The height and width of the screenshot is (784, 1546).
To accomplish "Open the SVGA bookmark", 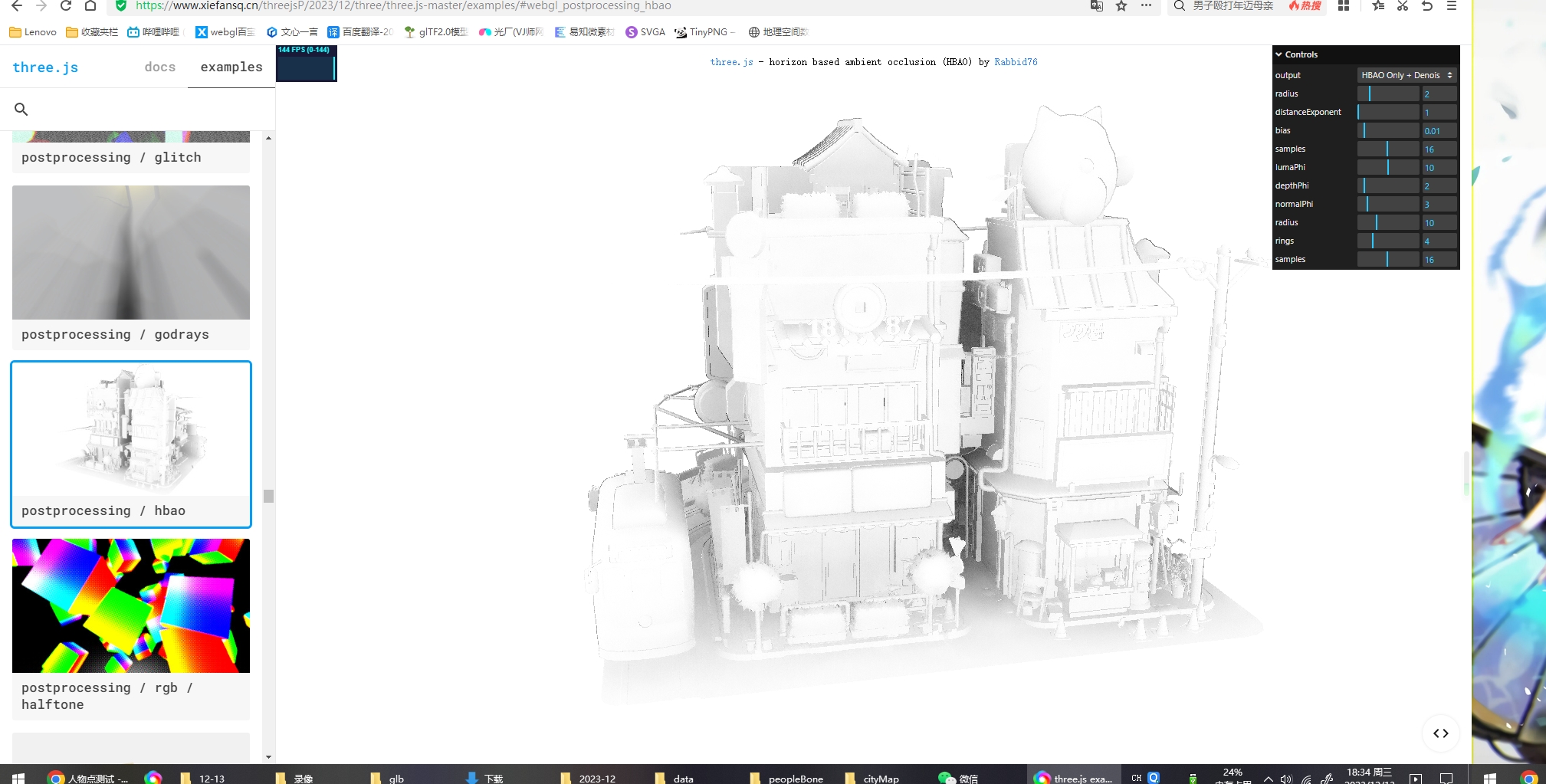I will pos(645,32).
